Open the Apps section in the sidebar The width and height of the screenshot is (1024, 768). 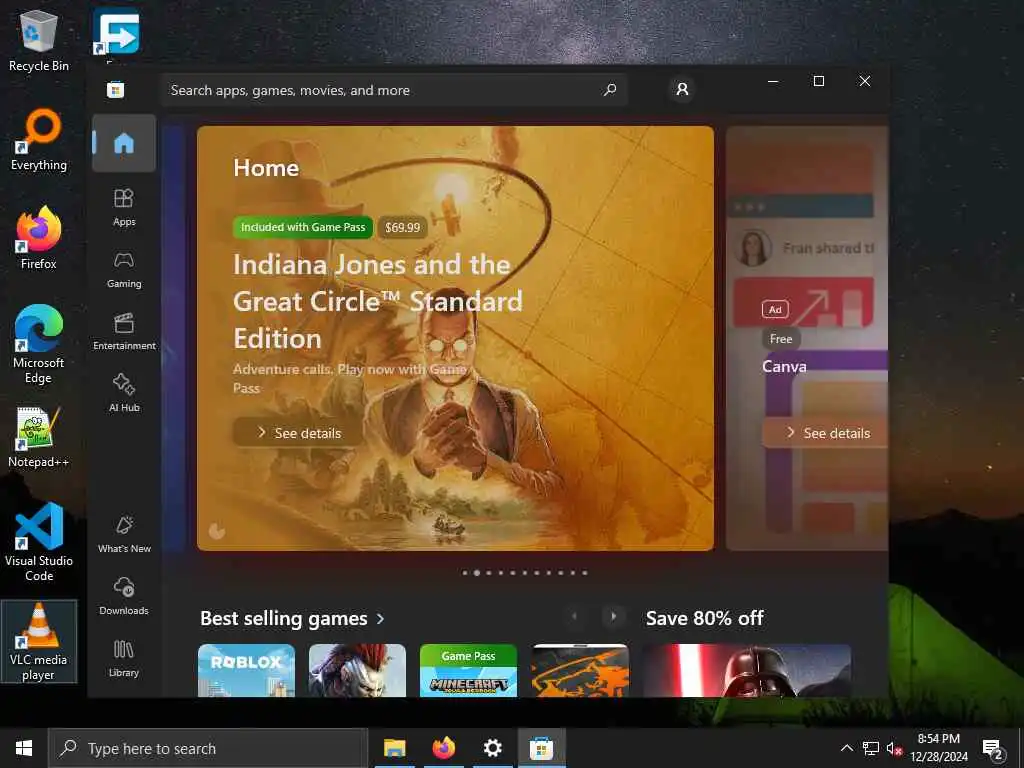click(124, 208)
